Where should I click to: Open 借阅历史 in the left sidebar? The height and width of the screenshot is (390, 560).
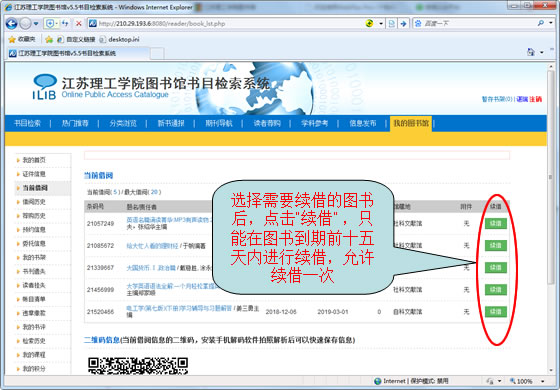click(34, 202)
